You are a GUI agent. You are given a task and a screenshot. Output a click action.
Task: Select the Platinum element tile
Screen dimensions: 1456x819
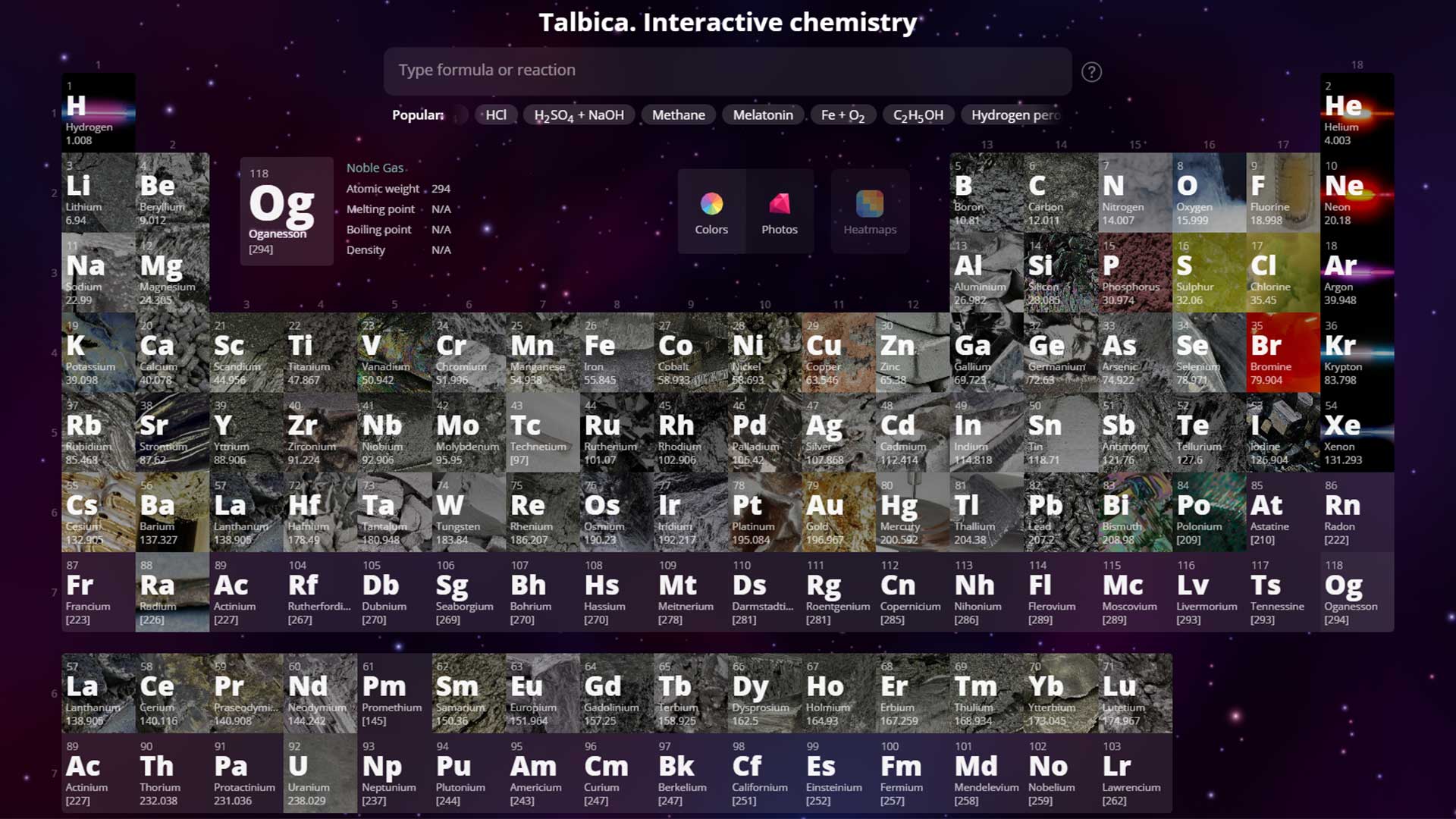[x=765, y=513]
